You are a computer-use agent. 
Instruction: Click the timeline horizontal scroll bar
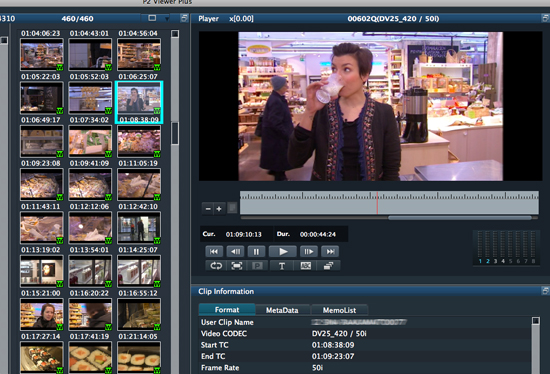click(x=460, y=218)
